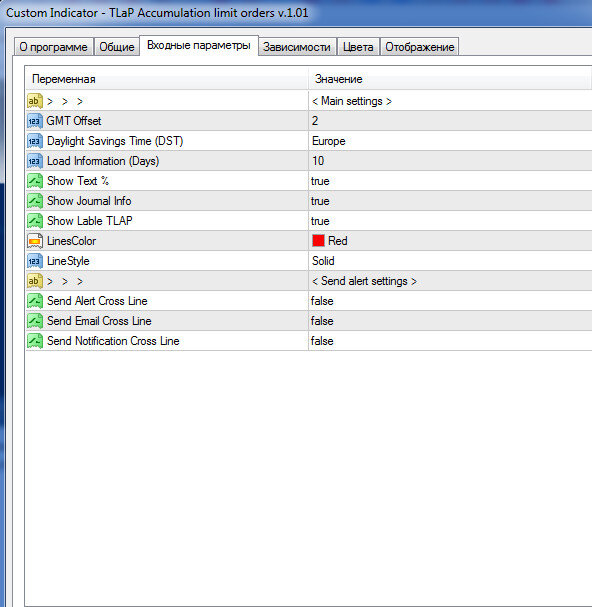Screen dimensions: 592x607
Task: Select the GMT Offset variable name
Action: click(x=74, y=121)
